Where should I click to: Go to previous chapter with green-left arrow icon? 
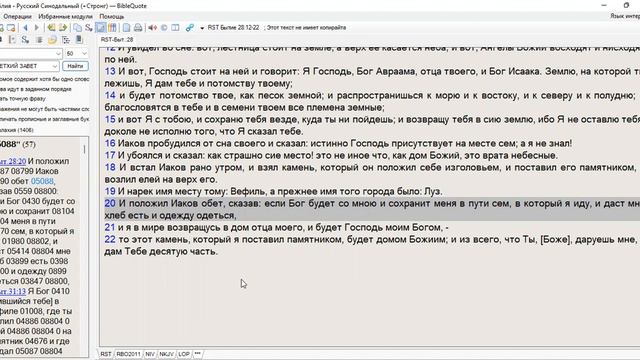(51, 28)
